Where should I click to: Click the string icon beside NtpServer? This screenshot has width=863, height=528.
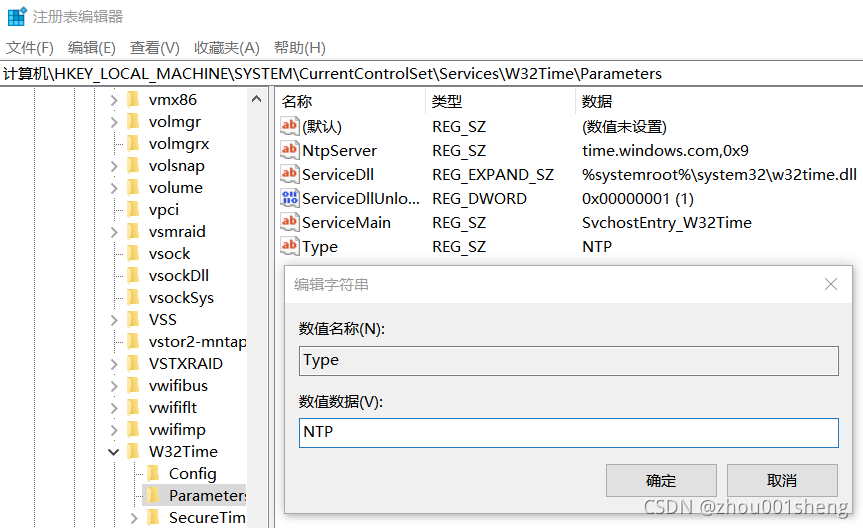click(x=290, y=150)
